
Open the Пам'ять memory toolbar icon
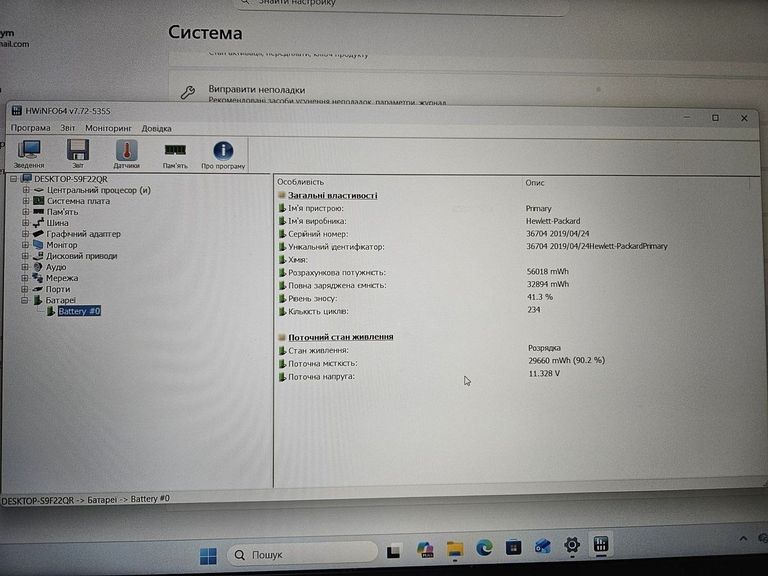[x=175, y=155]
